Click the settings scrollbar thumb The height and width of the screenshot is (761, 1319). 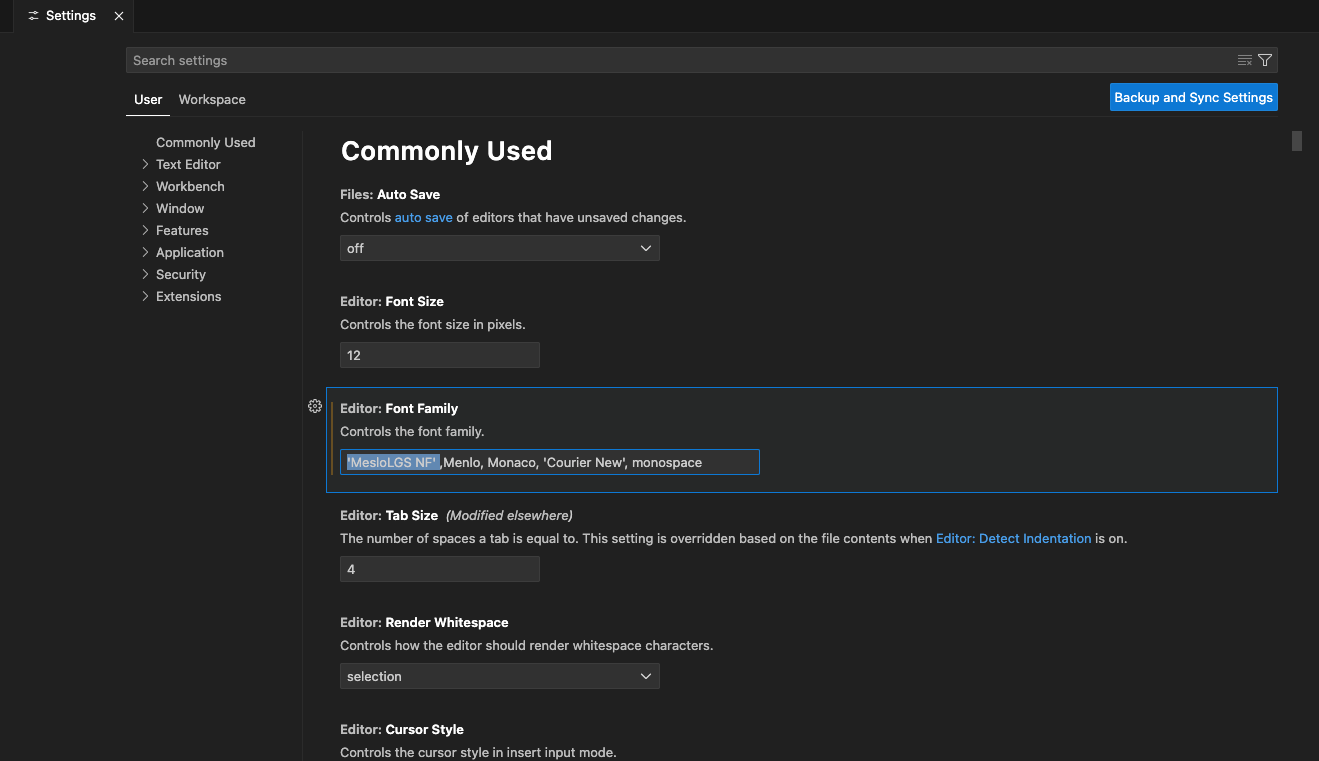[1297, 141]
